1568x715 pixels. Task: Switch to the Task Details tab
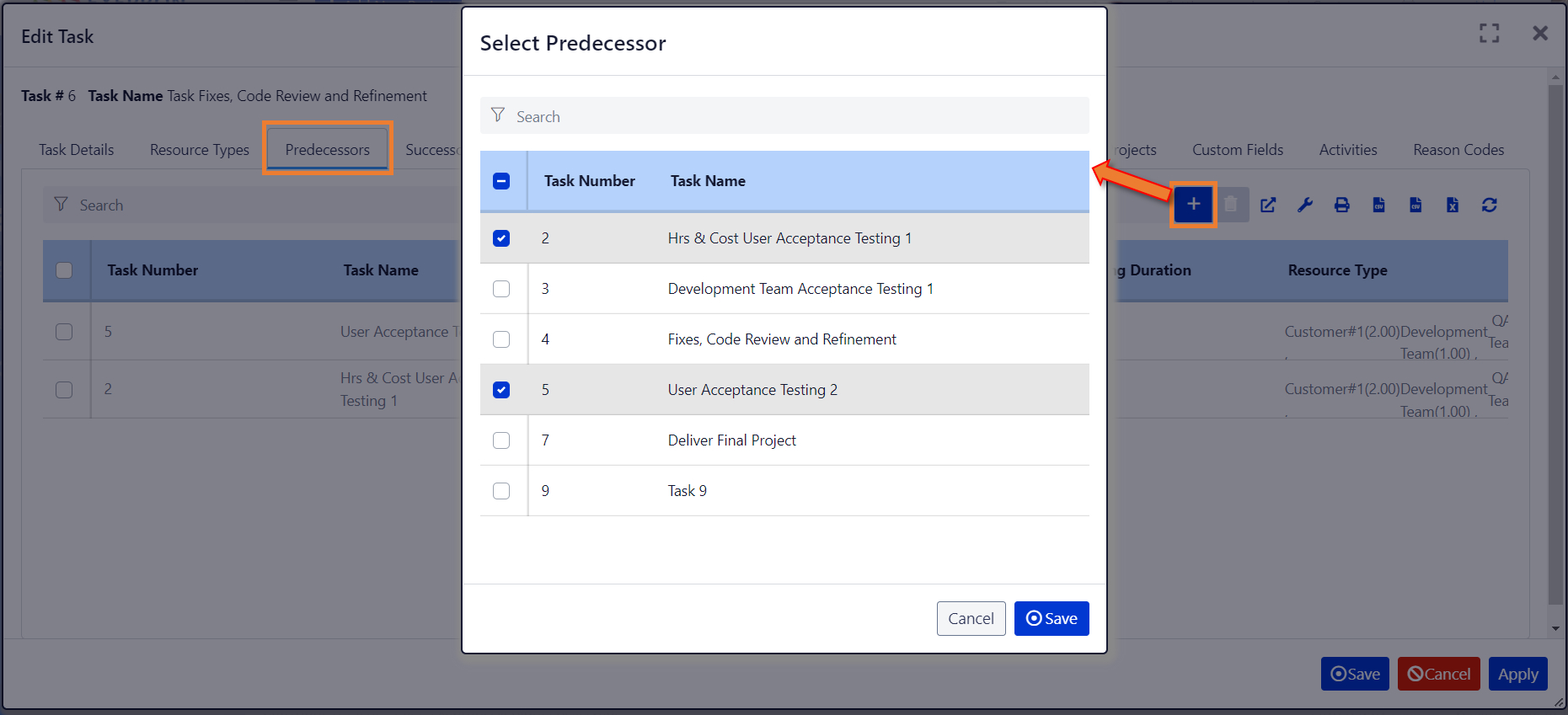pos(77,150)
